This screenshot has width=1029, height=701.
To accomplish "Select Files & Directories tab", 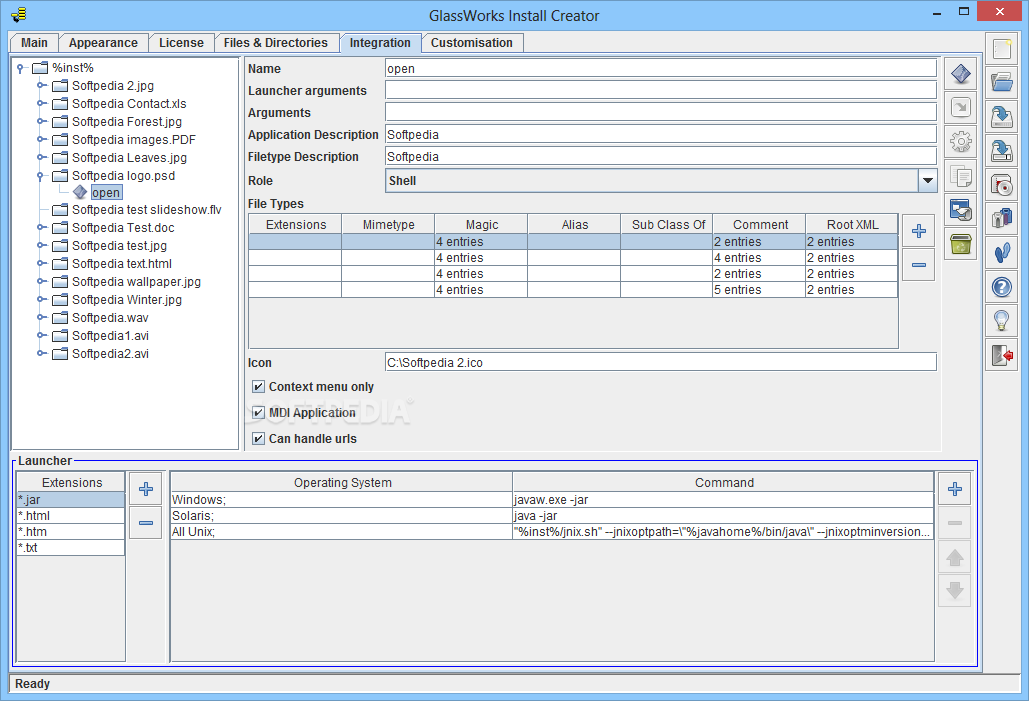I will tap(275, 43).
